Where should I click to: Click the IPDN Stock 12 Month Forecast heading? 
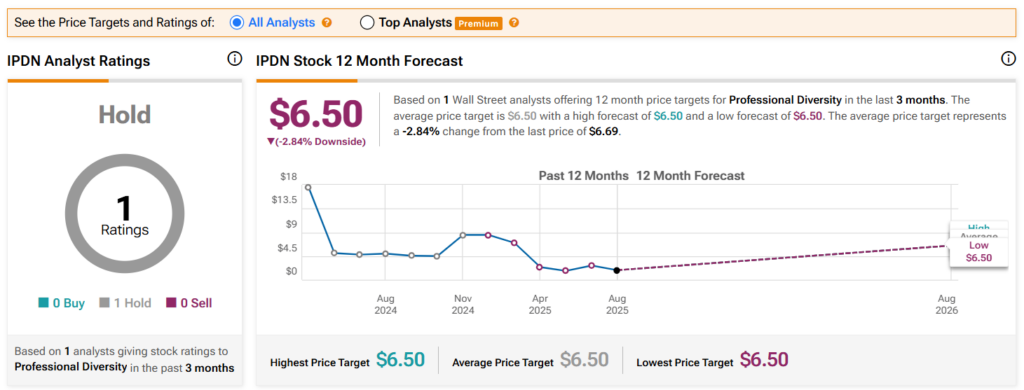[359, 61]
